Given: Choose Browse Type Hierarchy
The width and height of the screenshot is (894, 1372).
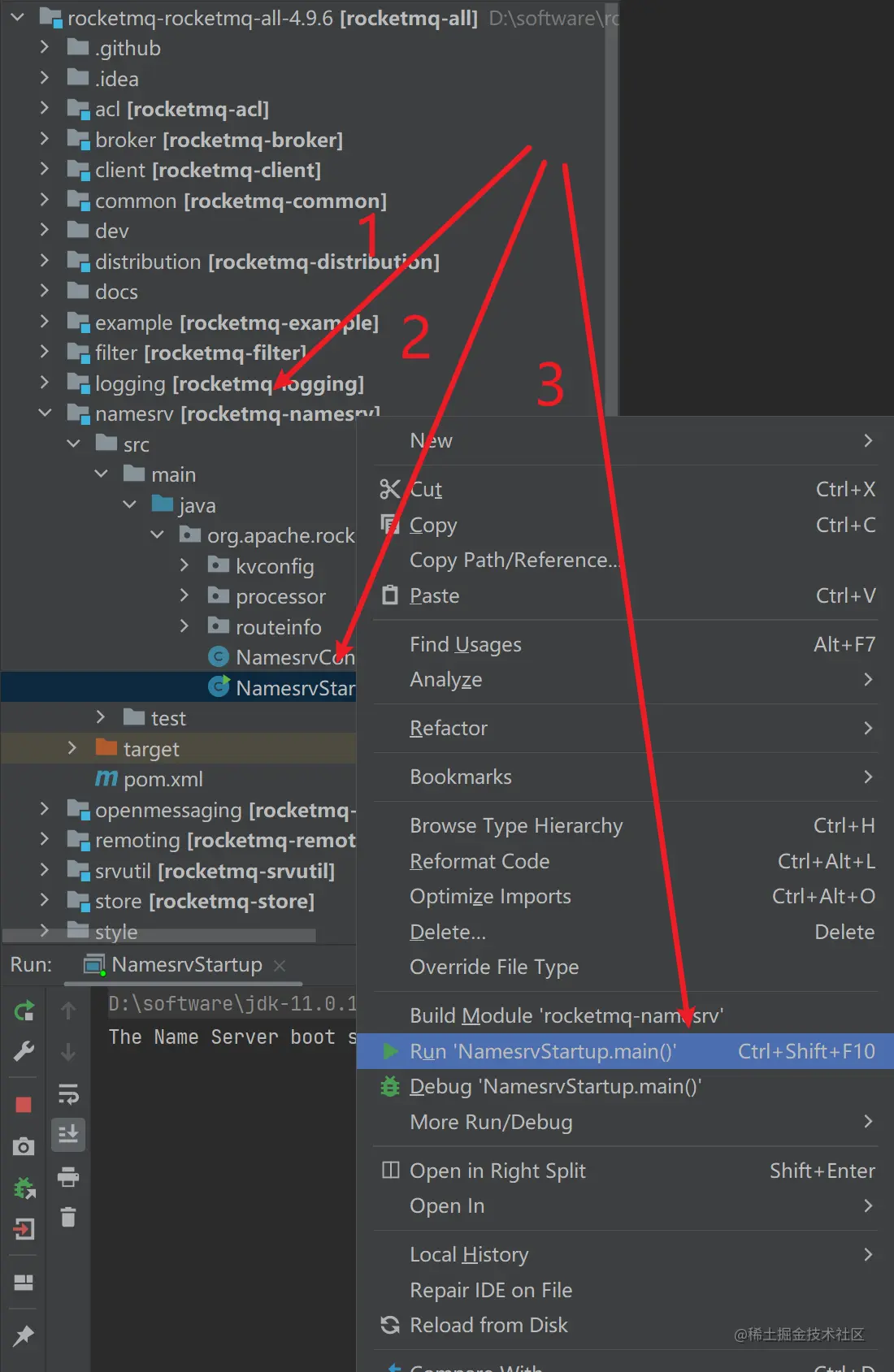Looking at the screenshot, I should coord(626,825).
